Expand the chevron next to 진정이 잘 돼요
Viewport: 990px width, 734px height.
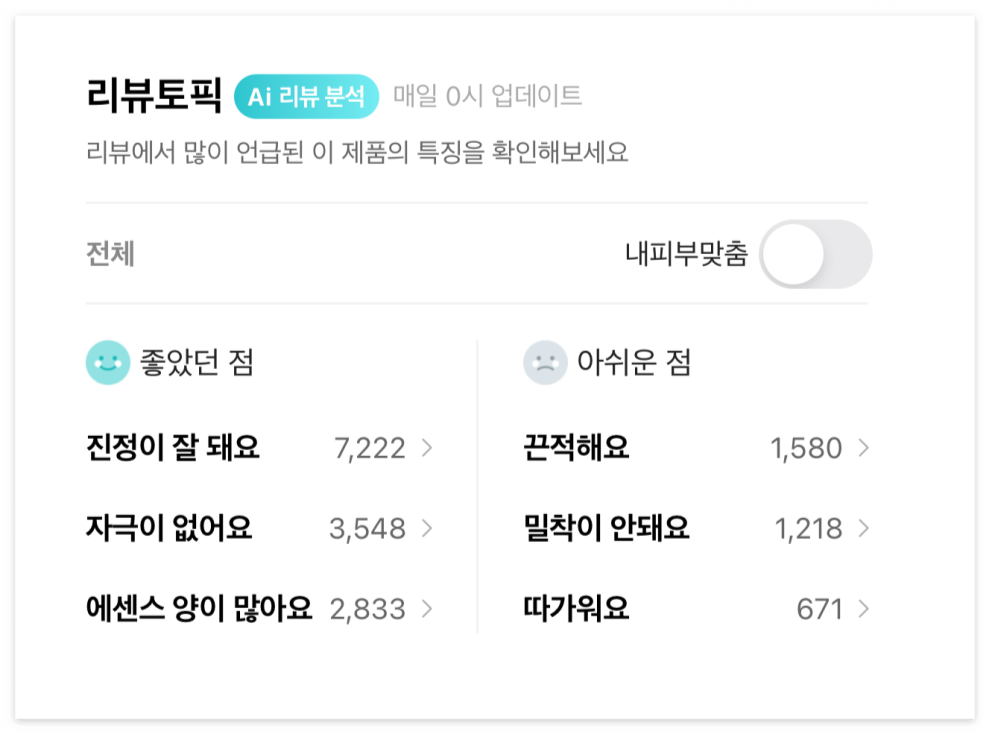point(428,448)
